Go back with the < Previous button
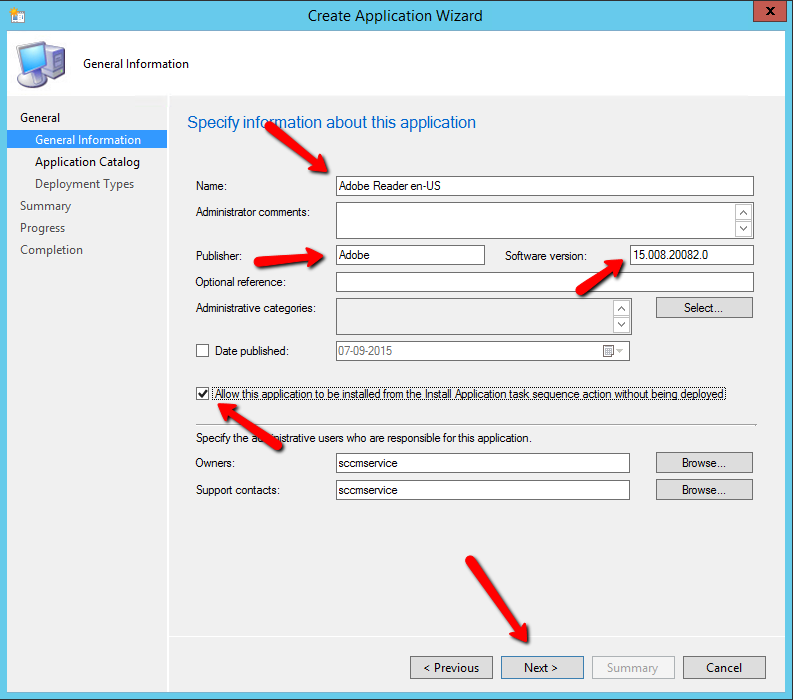This screenshot has height=700, width=793. click(450, 668)
